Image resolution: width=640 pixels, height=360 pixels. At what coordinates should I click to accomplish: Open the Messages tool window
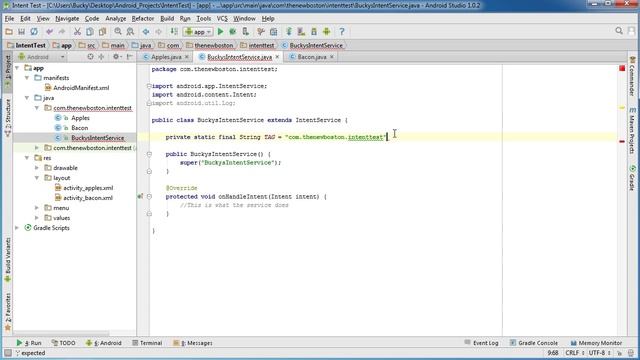pyautogui.click(x=193, y=343)
